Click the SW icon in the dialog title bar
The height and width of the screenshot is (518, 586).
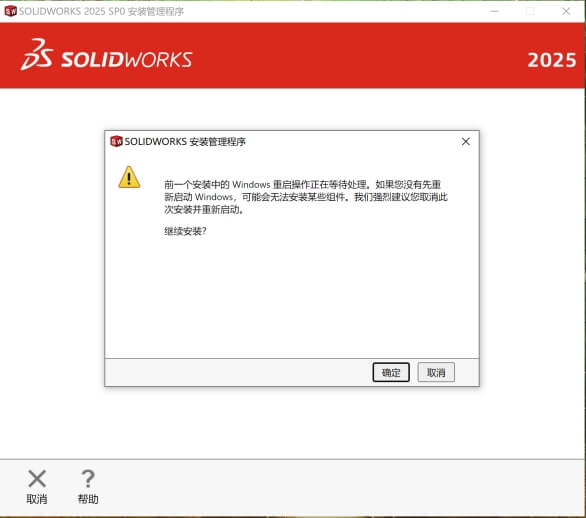point(116,141)
